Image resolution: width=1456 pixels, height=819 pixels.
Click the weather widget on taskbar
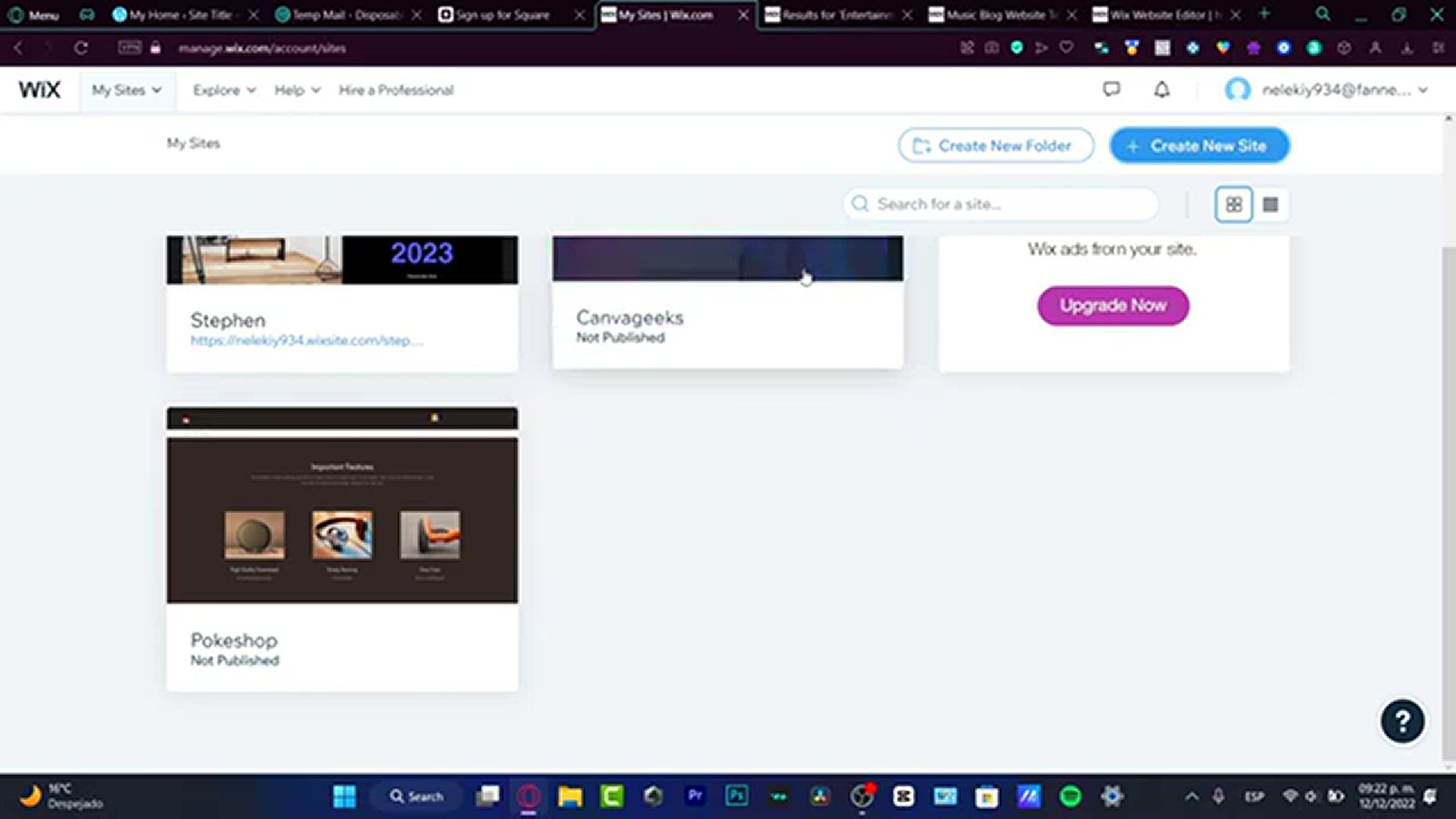click(x=61, y=796)
